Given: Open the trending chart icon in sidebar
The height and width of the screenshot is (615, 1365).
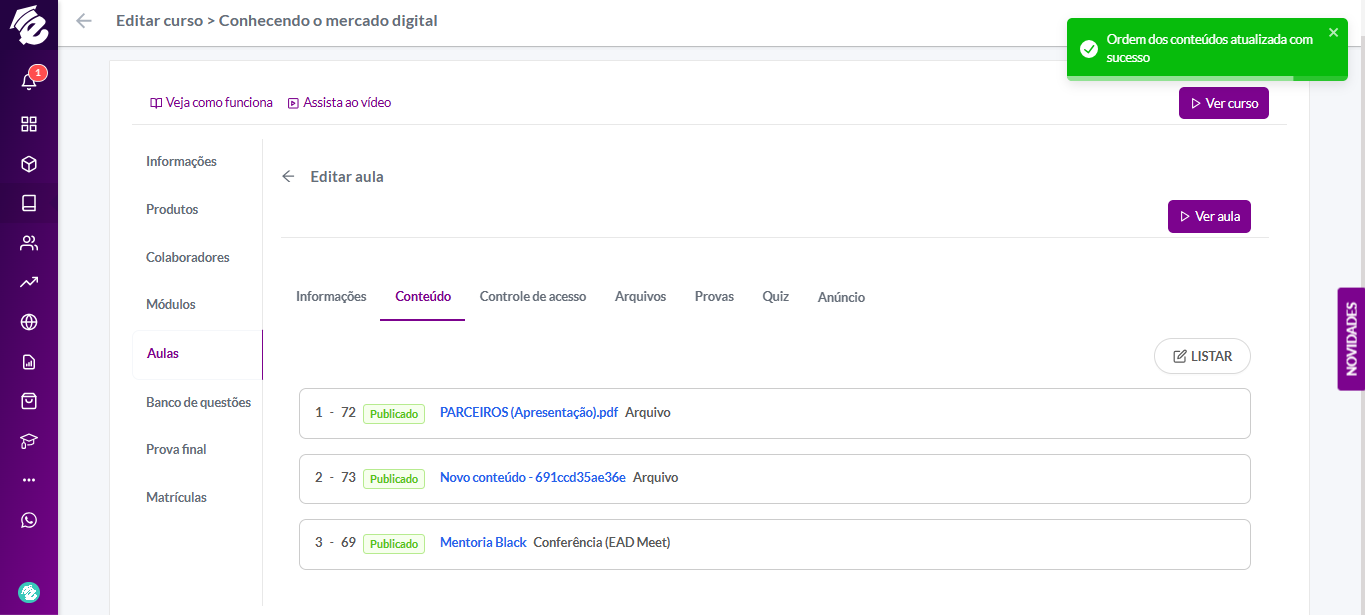Looking at the screenshot, I should point(29,282).
